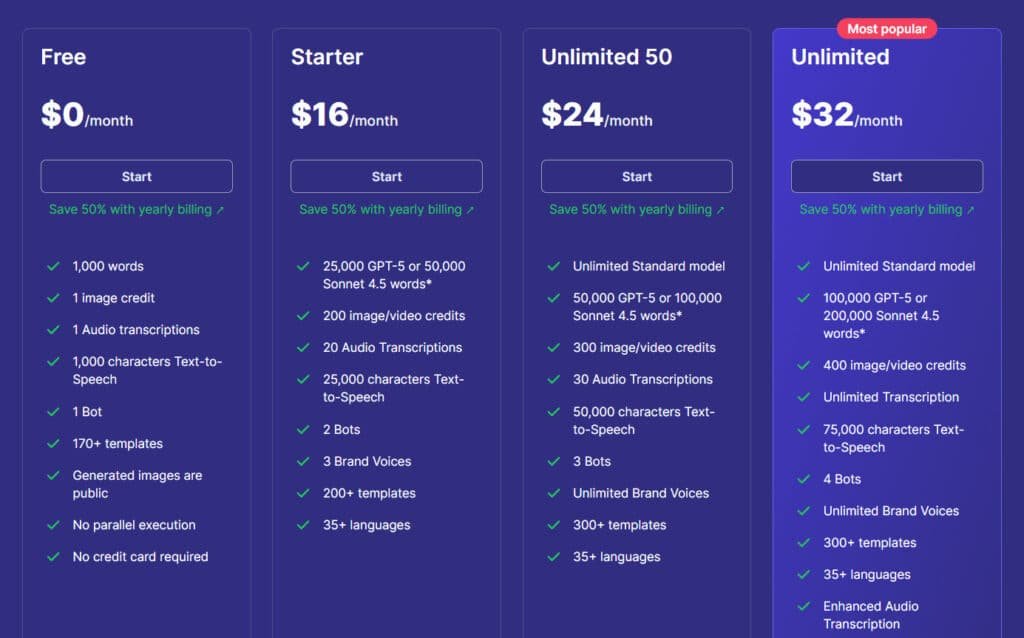The height and width of the screenshot is (638, 1024).
Task: Select the "Unlimited 50" plan heading
Action: 606,58
